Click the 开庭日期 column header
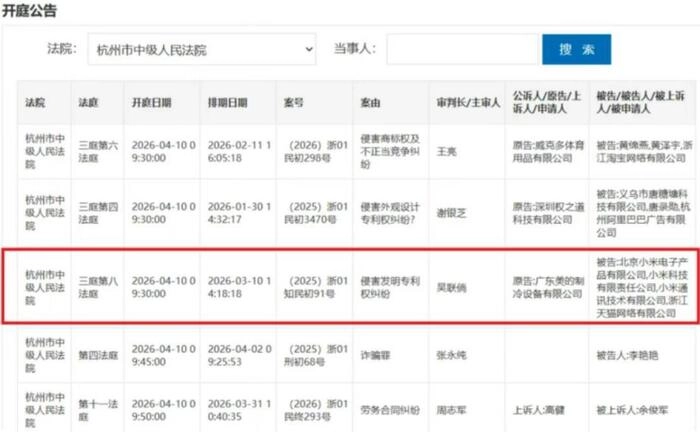The image size is (700, 432). [x=151, y=103]
